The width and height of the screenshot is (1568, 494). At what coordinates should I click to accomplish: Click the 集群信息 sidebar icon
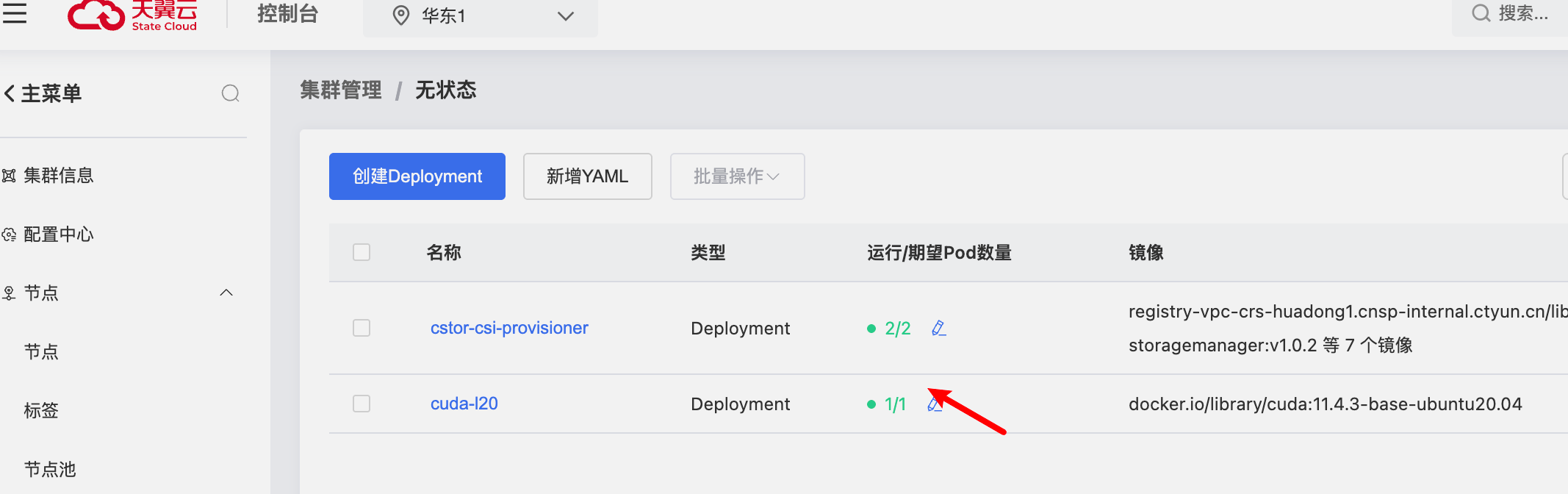point(9,176)
